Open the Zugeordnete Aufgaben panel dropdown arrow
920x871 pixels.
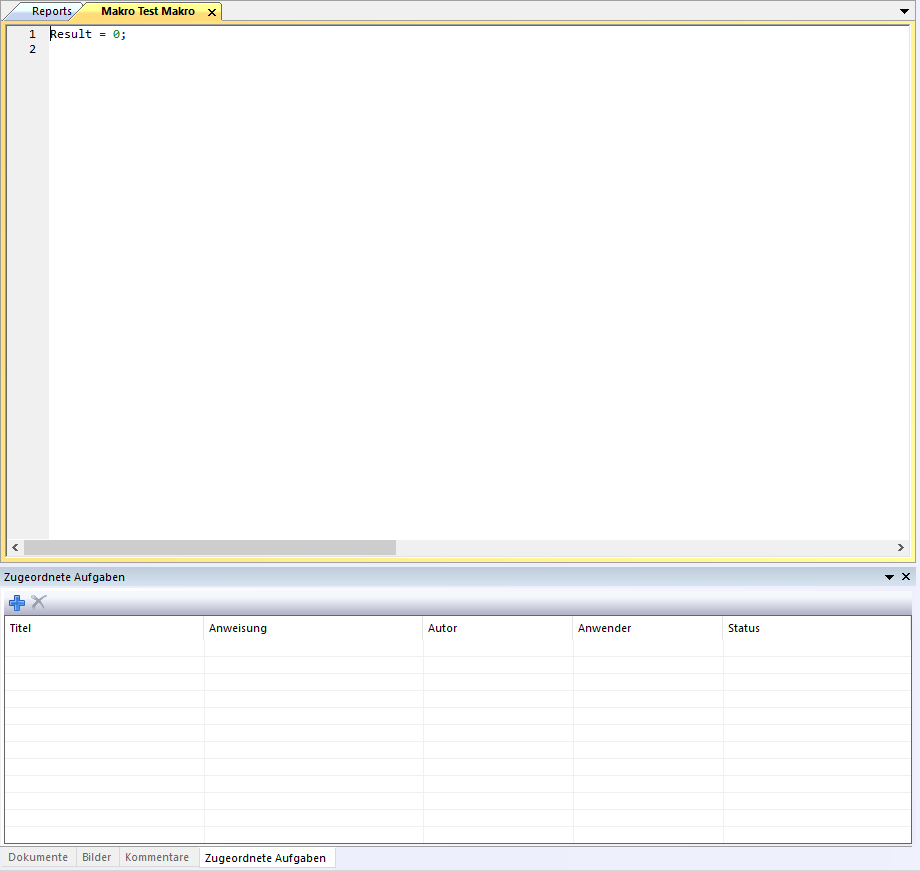pyautogui.click(x=889, y=577)
